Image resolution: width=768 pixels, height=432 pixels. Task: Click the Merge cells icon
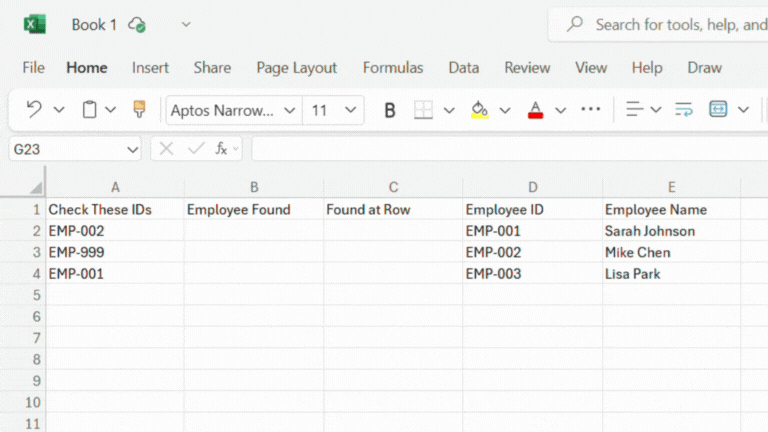tap(718, 109)
